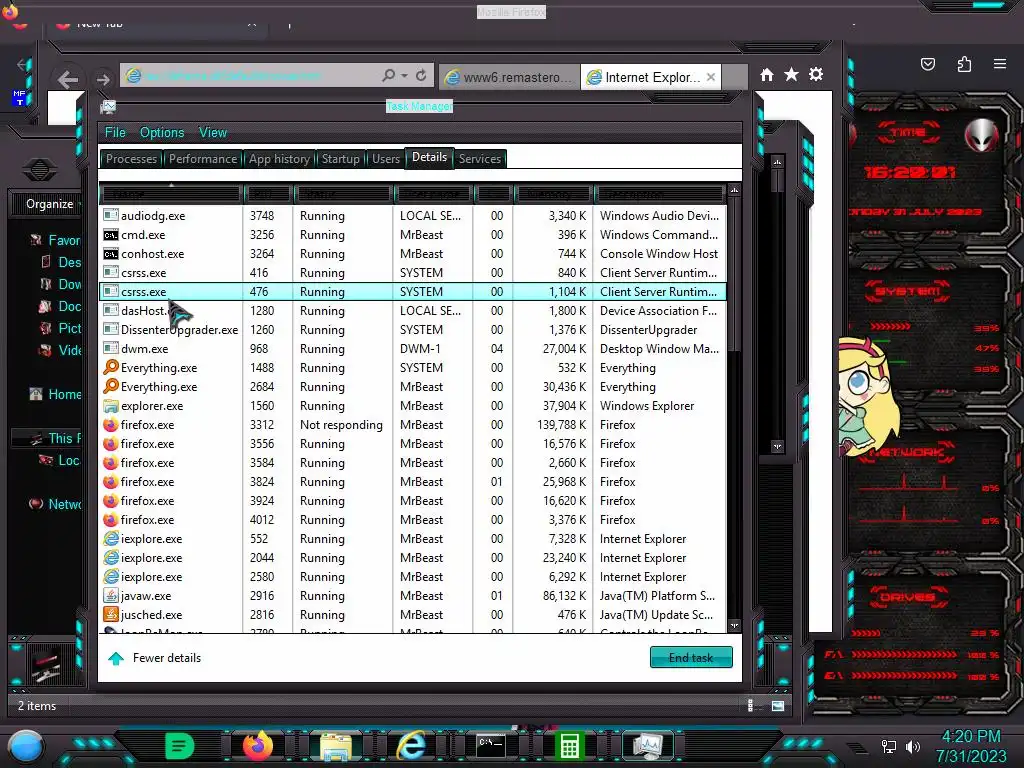Collapse Task Manager with Fewer details
The image size is (1024, 768).
tap(155, 658)
